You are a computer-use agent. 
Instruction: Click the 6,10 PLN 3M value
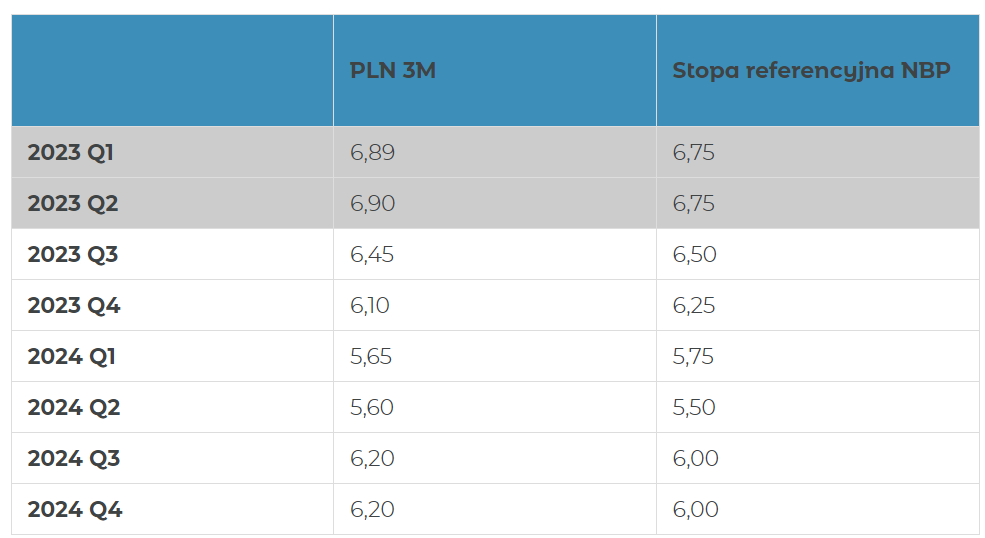pyautogui.click(x=369, y=305)
